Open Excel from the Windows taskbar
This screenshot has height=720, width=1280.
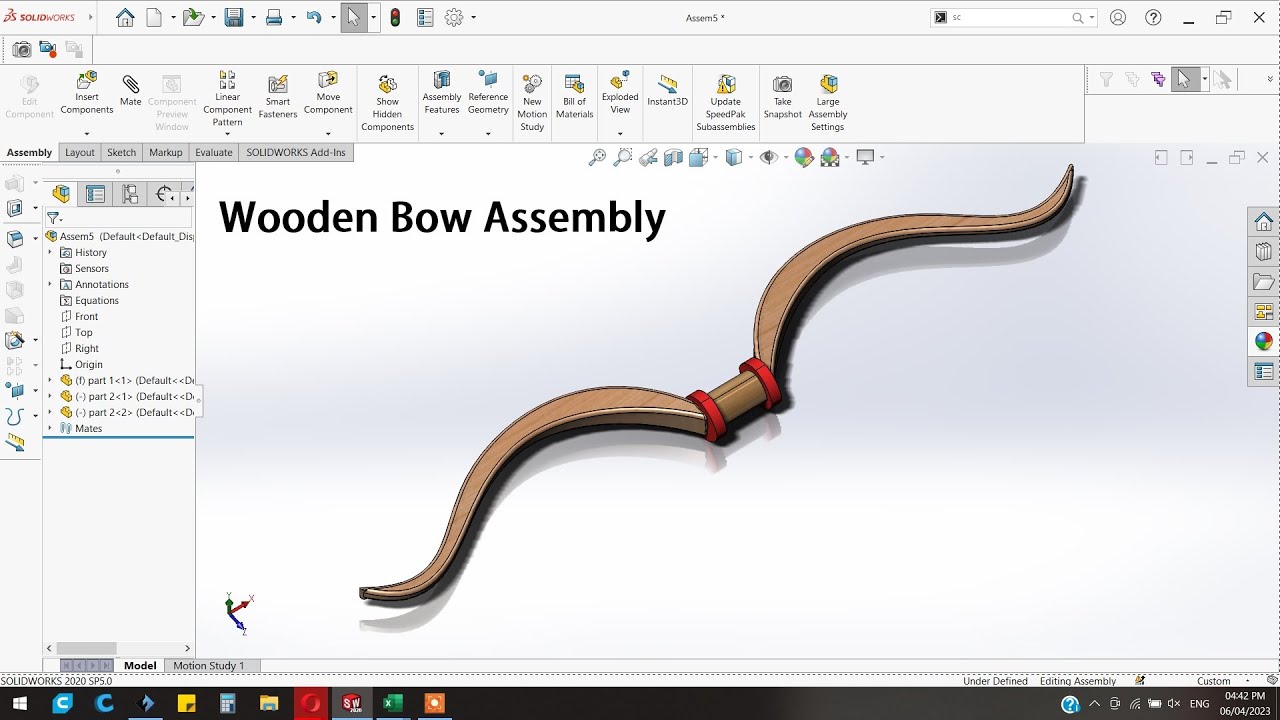(x=393, y=703)
